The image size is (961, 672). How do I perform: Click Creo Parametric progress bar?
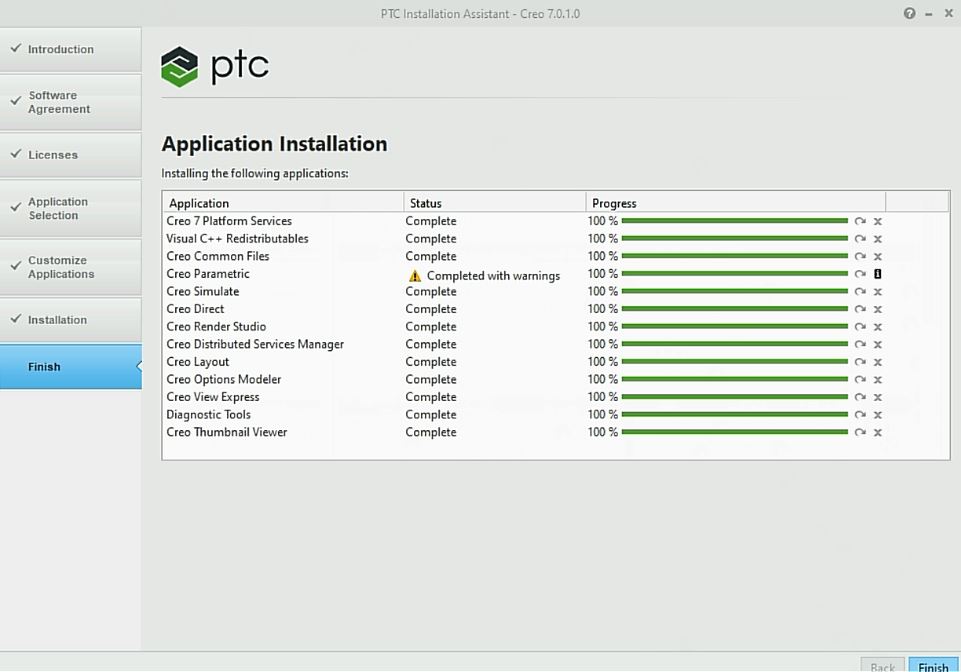(x=734, y=273)
